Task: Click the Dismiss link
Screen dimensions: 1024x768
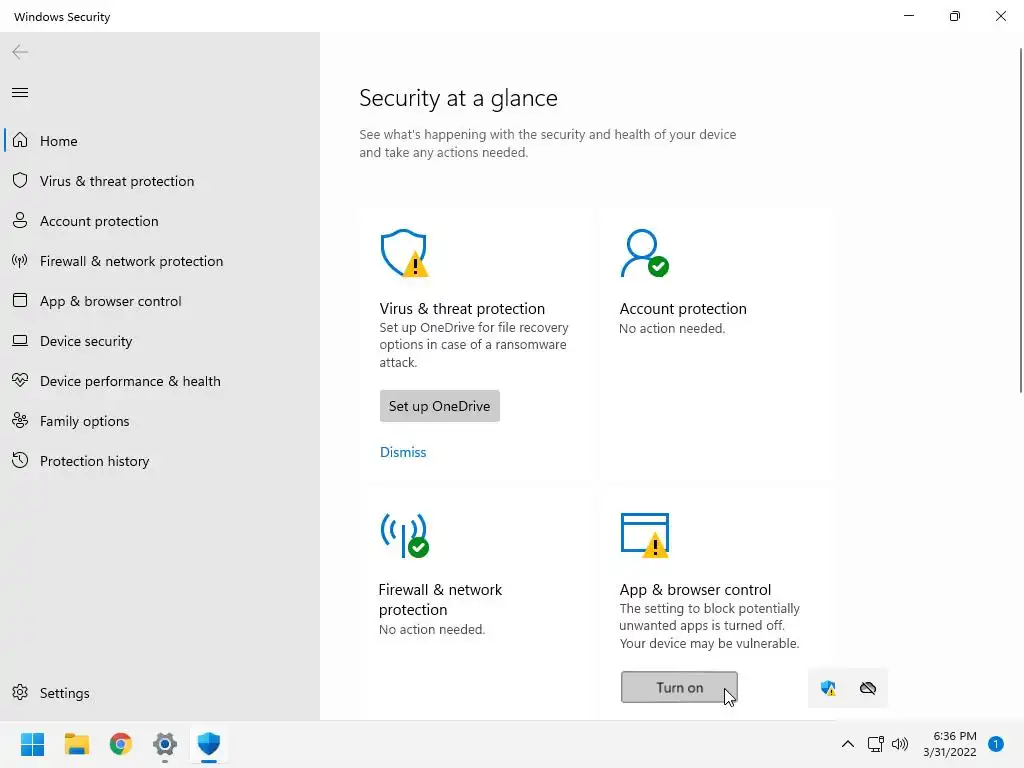Action: pos(403,452)
